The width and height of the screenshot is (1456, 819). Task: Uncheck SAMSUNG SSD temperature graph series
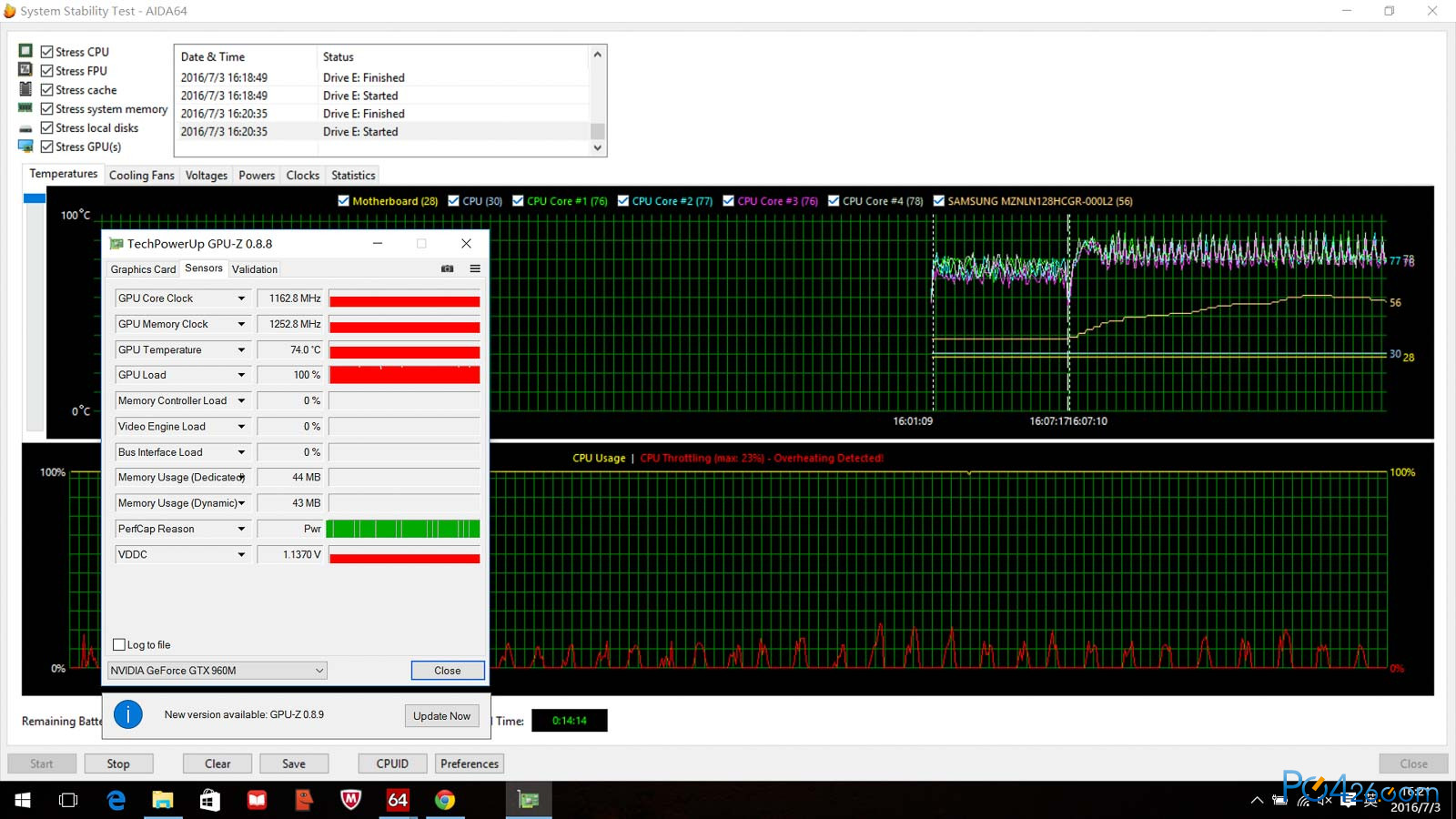tap(938, 201)
